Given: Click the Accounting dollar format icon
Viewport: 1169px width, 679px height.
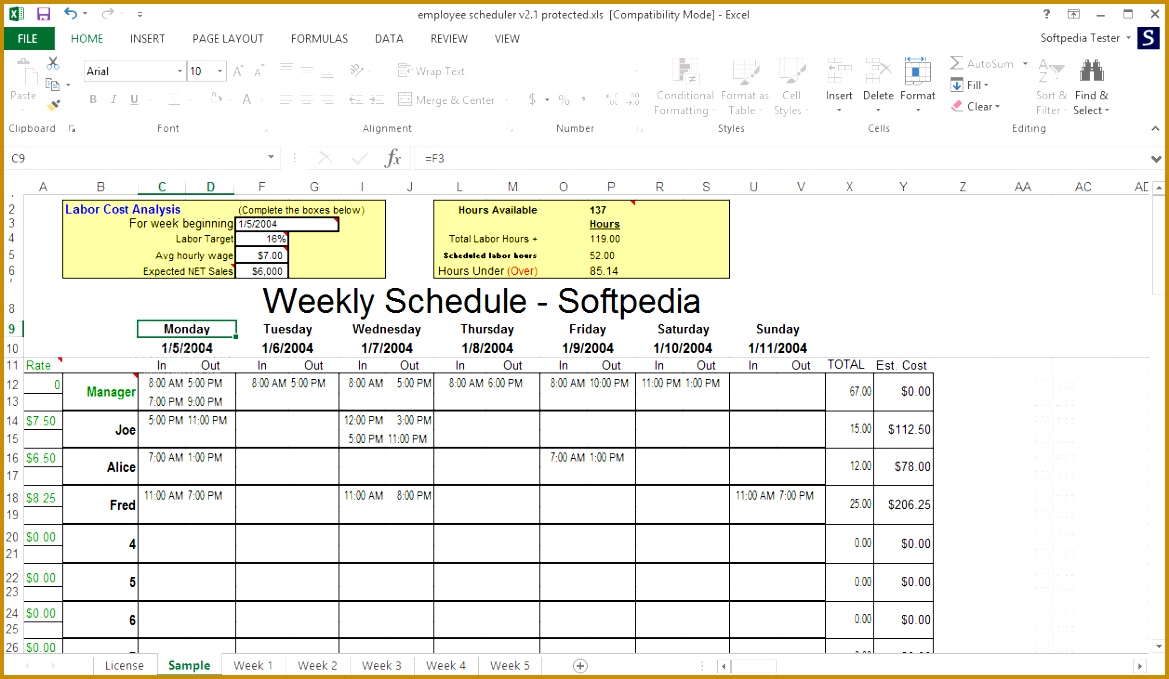Looking at the screenshot, I should pyautogui.click(x=532, y=100).
